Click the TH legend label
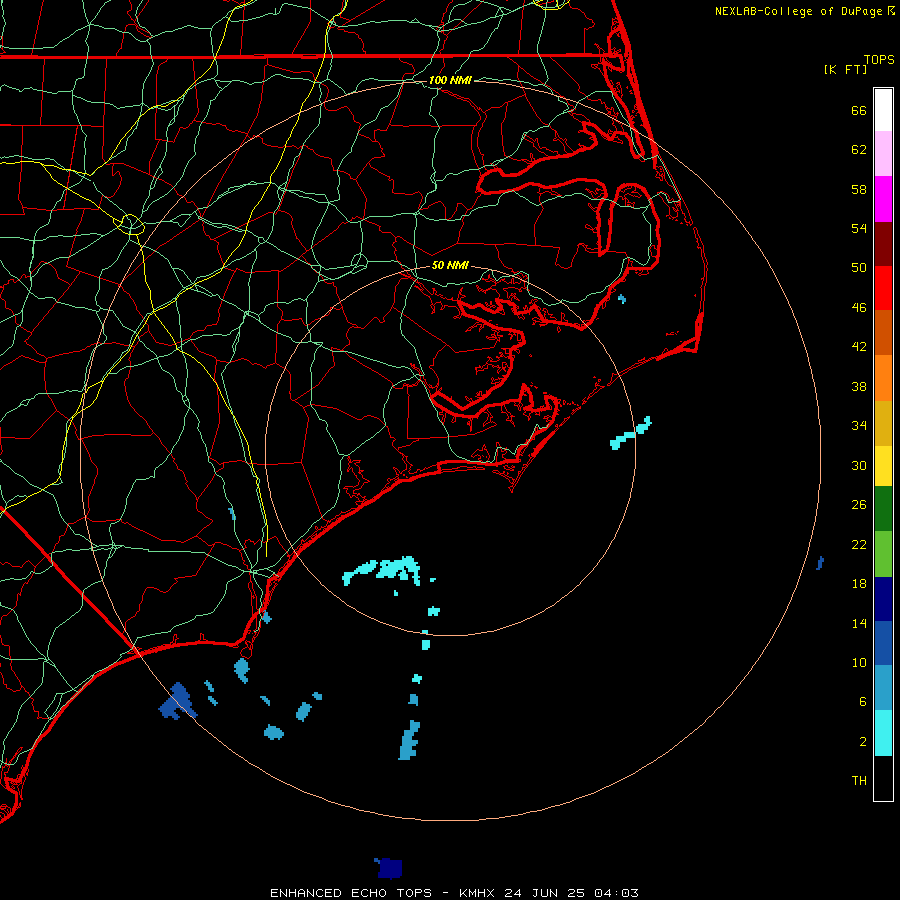The width and height of the screenshot is (900, 900). pyautogui.click(x=859, y=780)
